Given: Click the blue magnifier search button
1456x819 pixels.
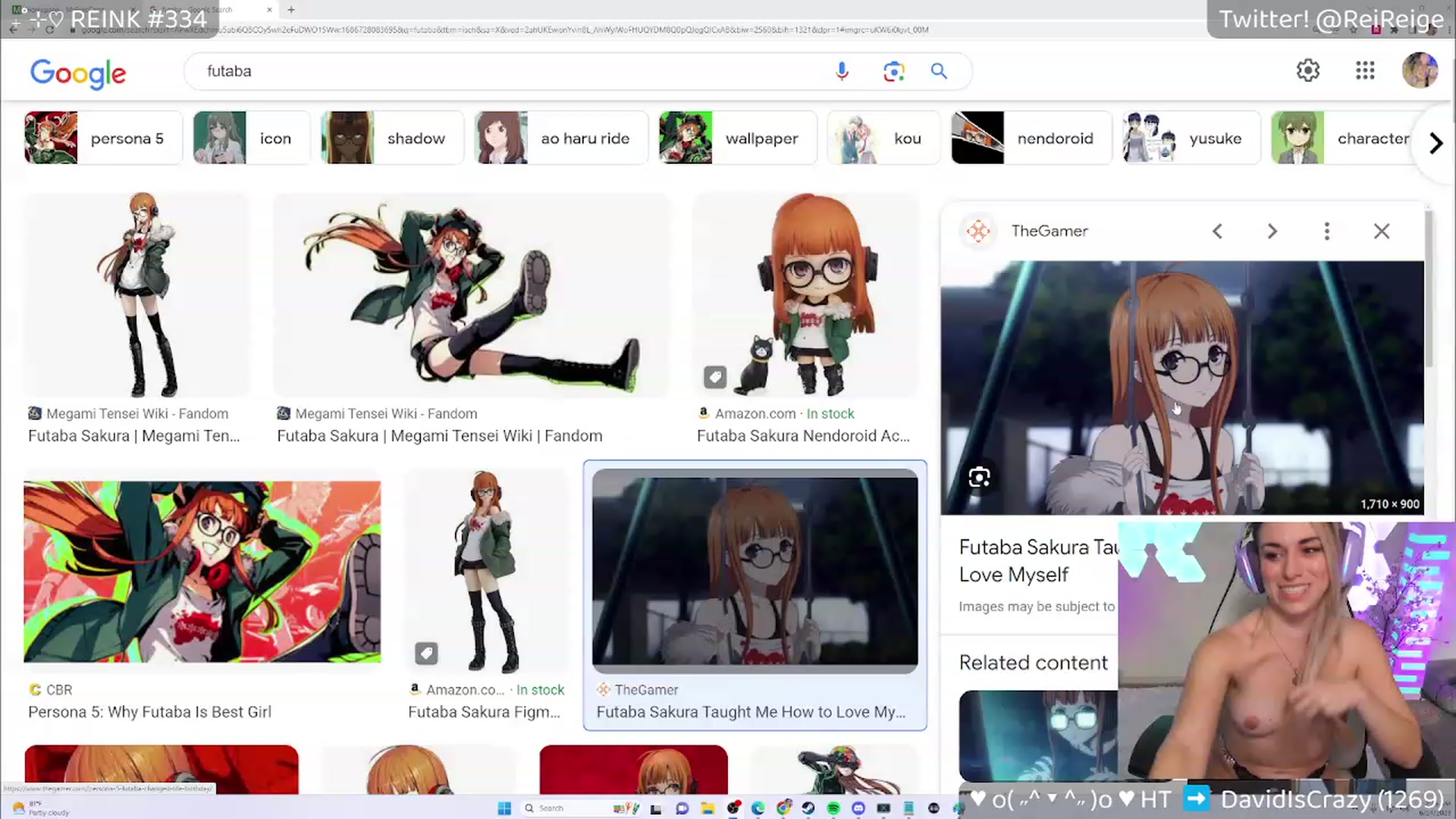Looking at the screenshot, I should [939, 71].
